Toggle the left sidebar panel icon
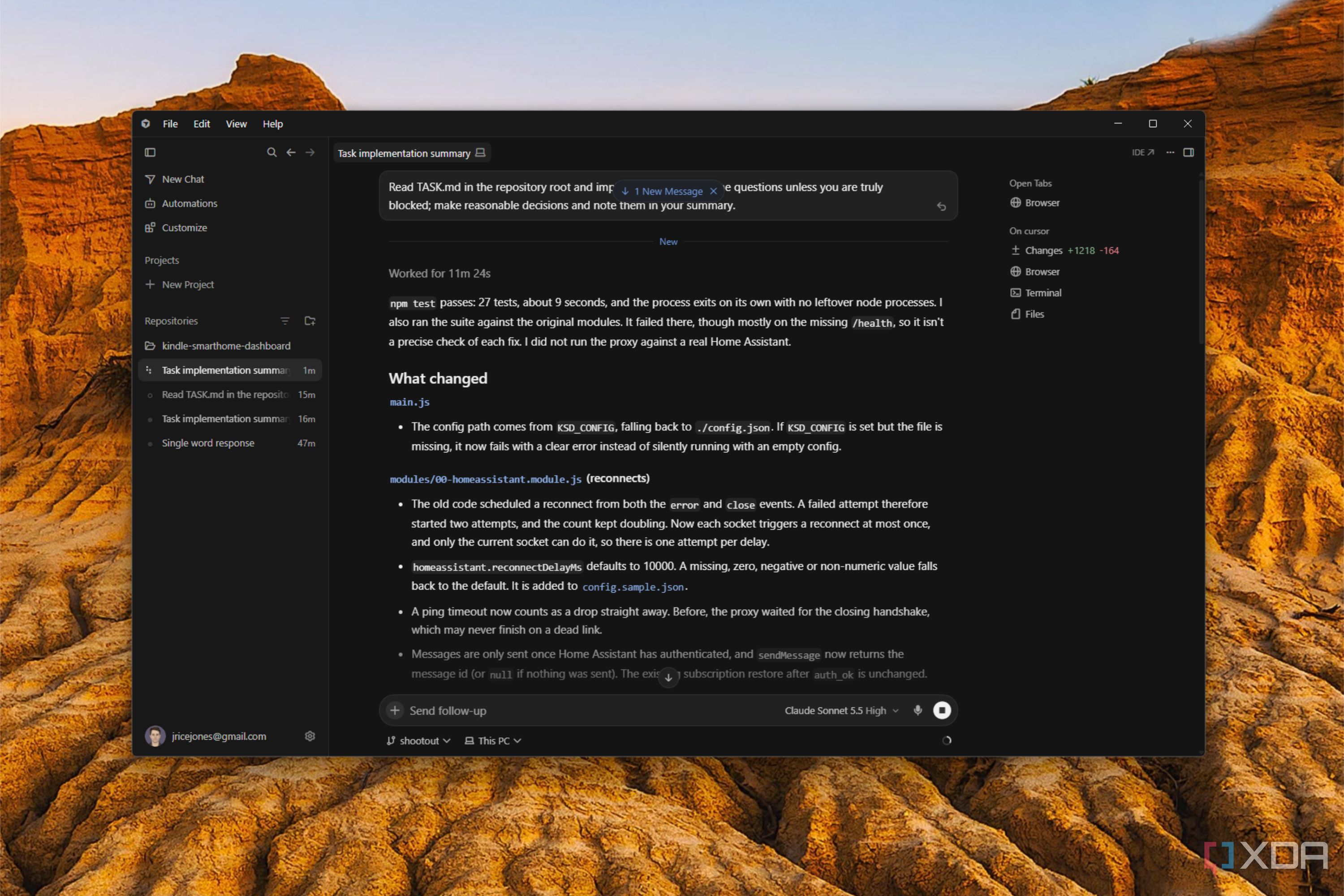The image size is (1344, 896). coord(150,153)
